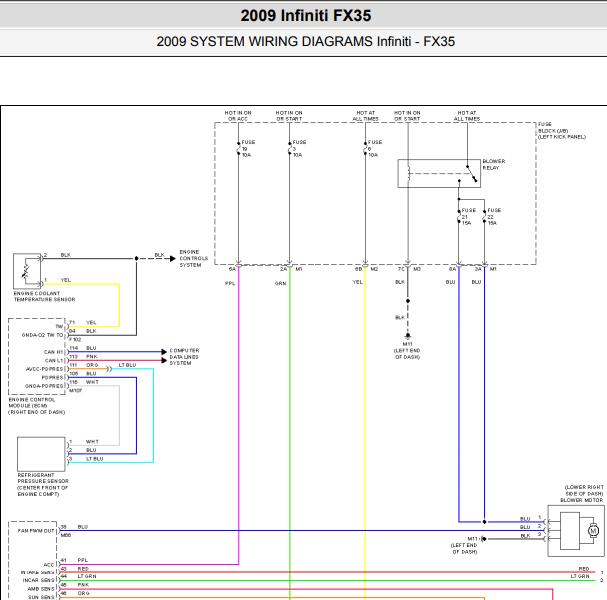Screen dimensions: 607x600
Task: Select 'HOT AT ALL TIMES' label above fuse 6
Action: (365, 116)
